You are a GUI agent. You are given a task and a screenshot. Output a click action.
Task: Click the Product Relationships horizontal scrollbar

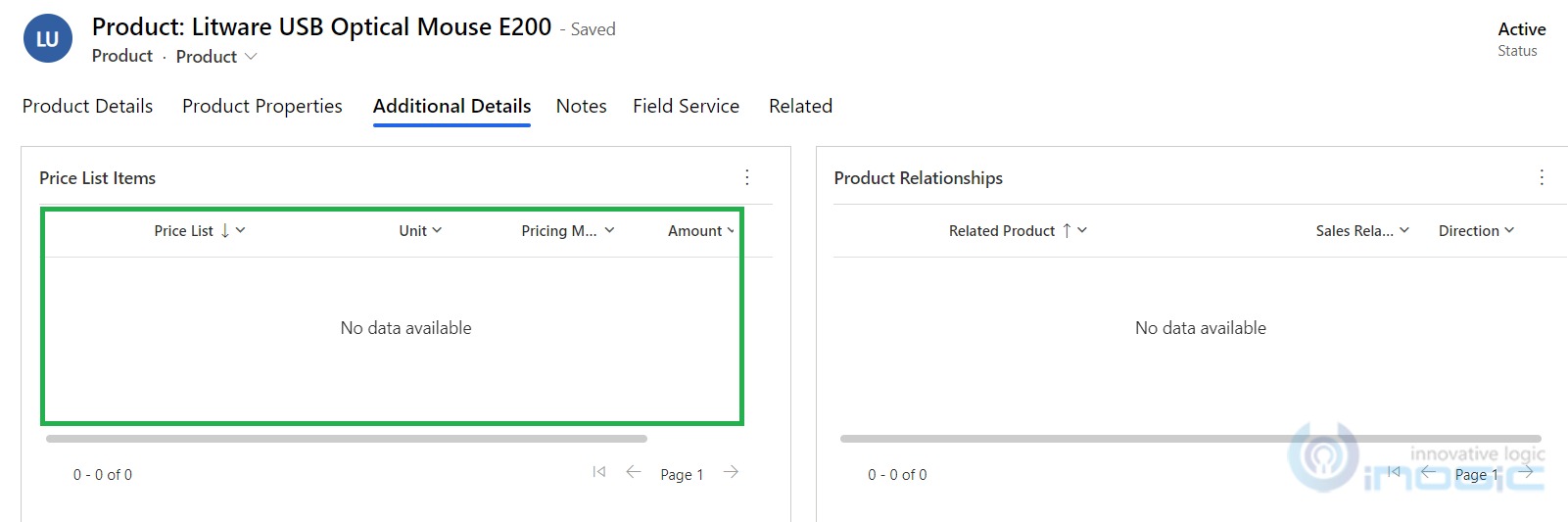pyautogui.click(x=1191, y=439)
